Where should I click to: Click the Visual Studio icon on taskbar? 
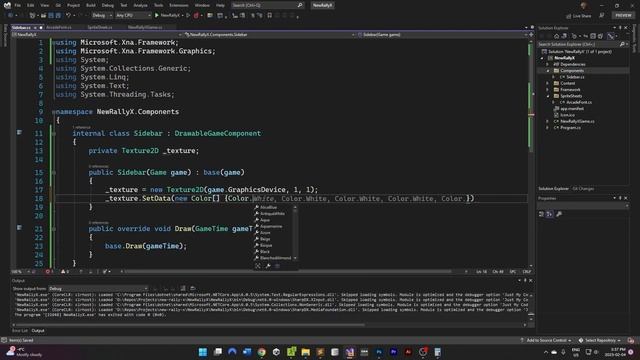pyautogui.click(x=350, y=352)
